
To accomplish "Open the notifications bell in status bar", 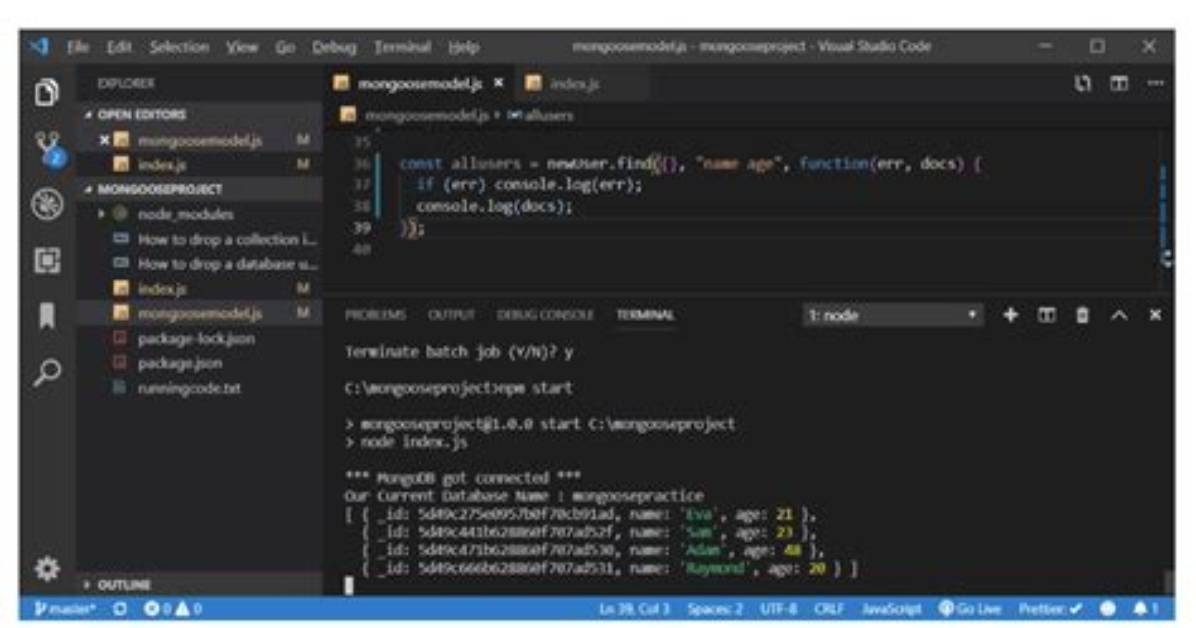I will (x=1146, y=609).
